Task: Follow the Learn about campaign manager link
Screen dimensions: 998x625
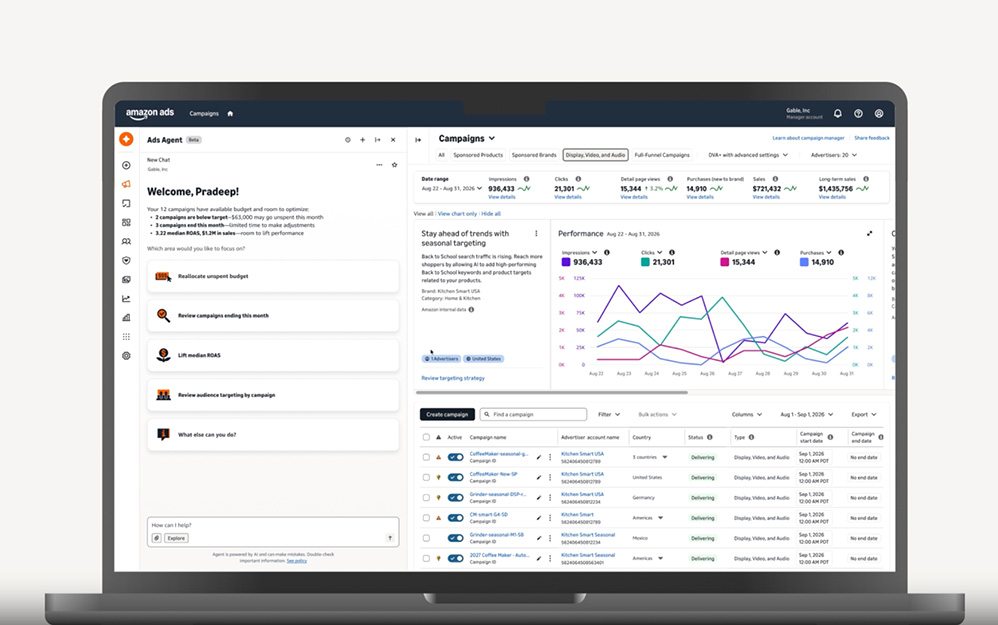Action: point(808,138)
